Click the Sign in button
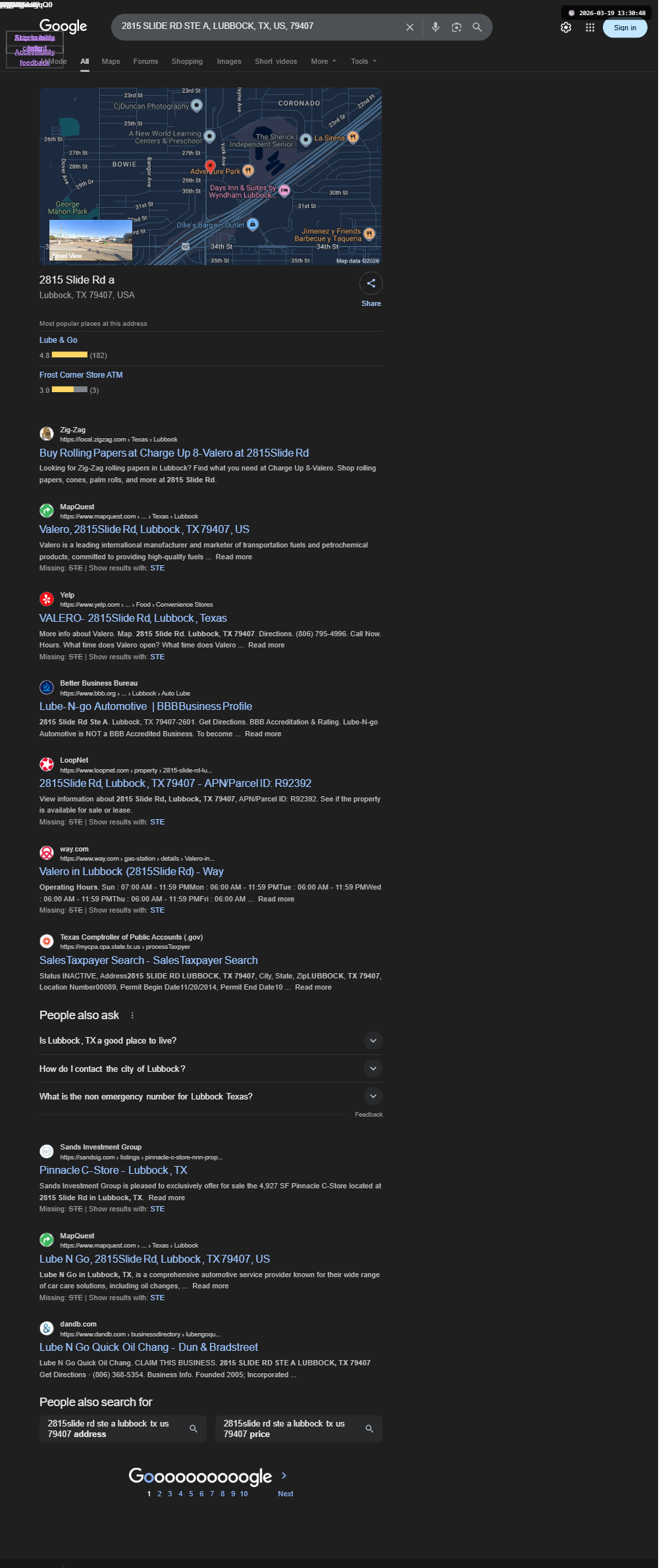This screenshot has height=1568, width=666. click(625, 28)
